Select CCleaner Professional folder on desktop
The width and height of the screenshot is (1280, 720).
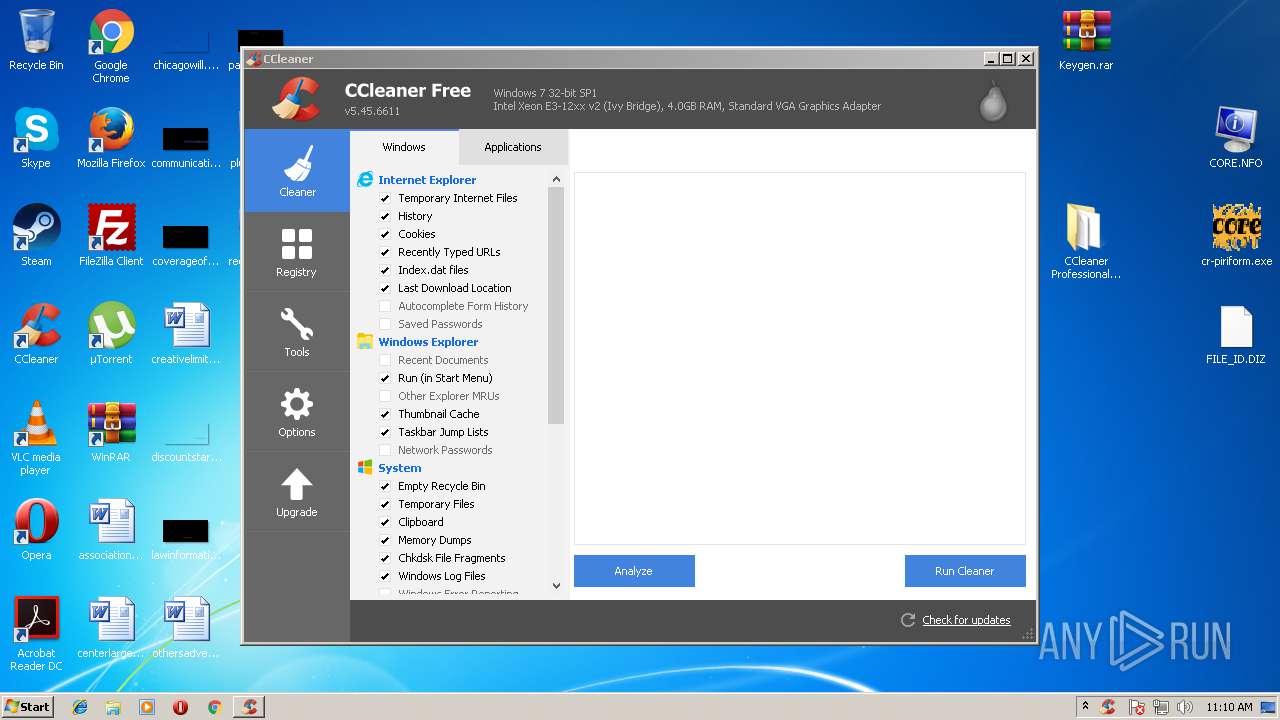click(1086, 242)
